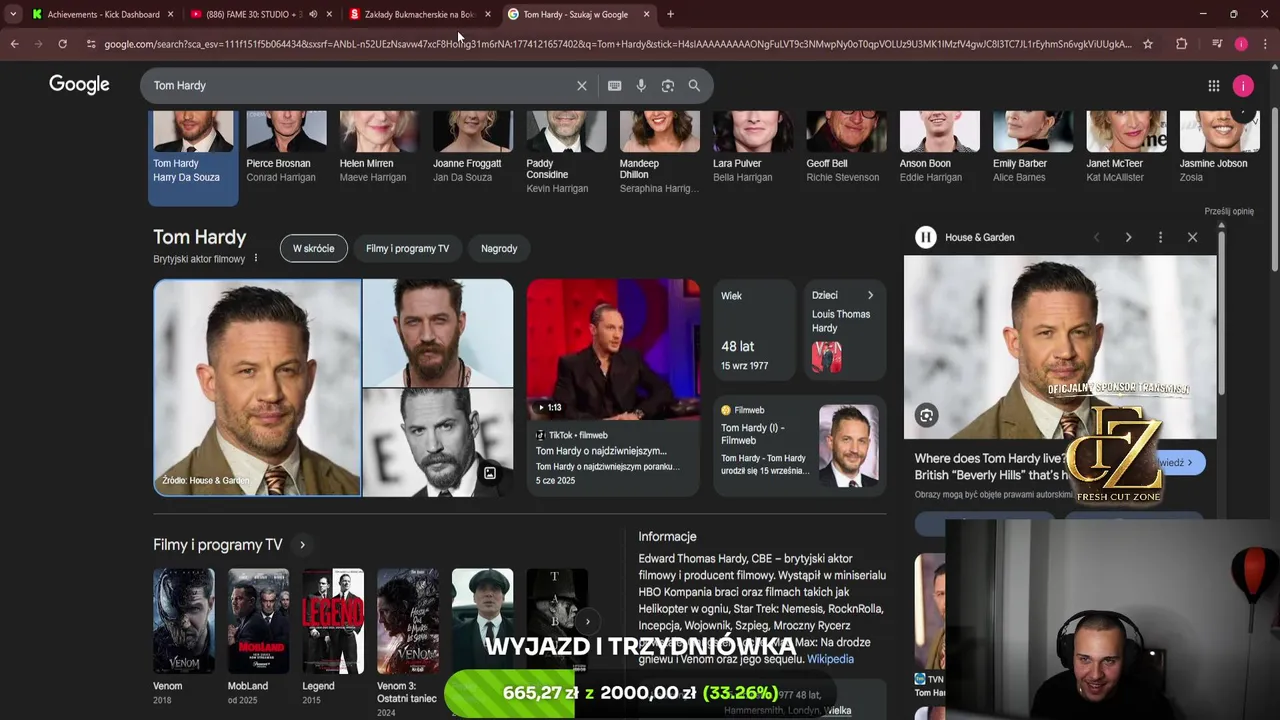The width and height of the screenshot is (1280, 720).
Task: Close the House & Garden image viewer
Action: 1192,237
